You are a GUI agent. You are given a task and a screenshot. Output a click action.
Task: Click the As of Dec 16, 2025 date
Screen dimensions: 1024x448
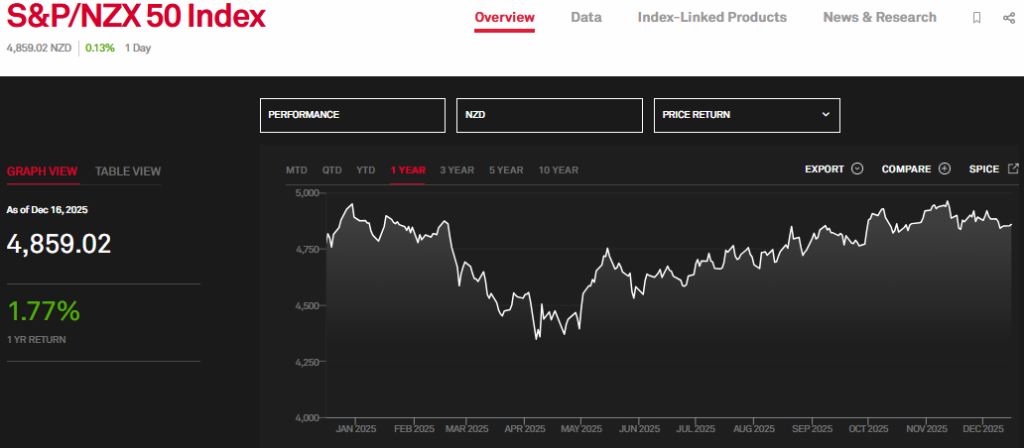47,210
